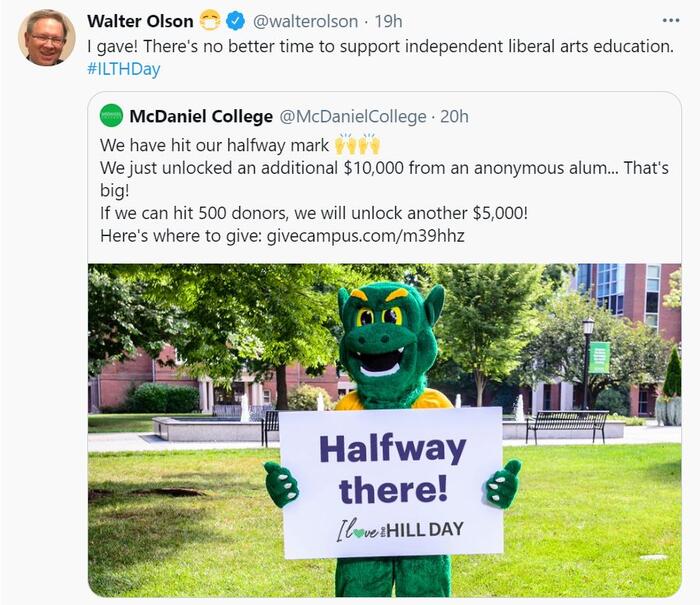Click the "I love the Hill Day" logo
Screen dimensions: 700x605
(399, 530)
